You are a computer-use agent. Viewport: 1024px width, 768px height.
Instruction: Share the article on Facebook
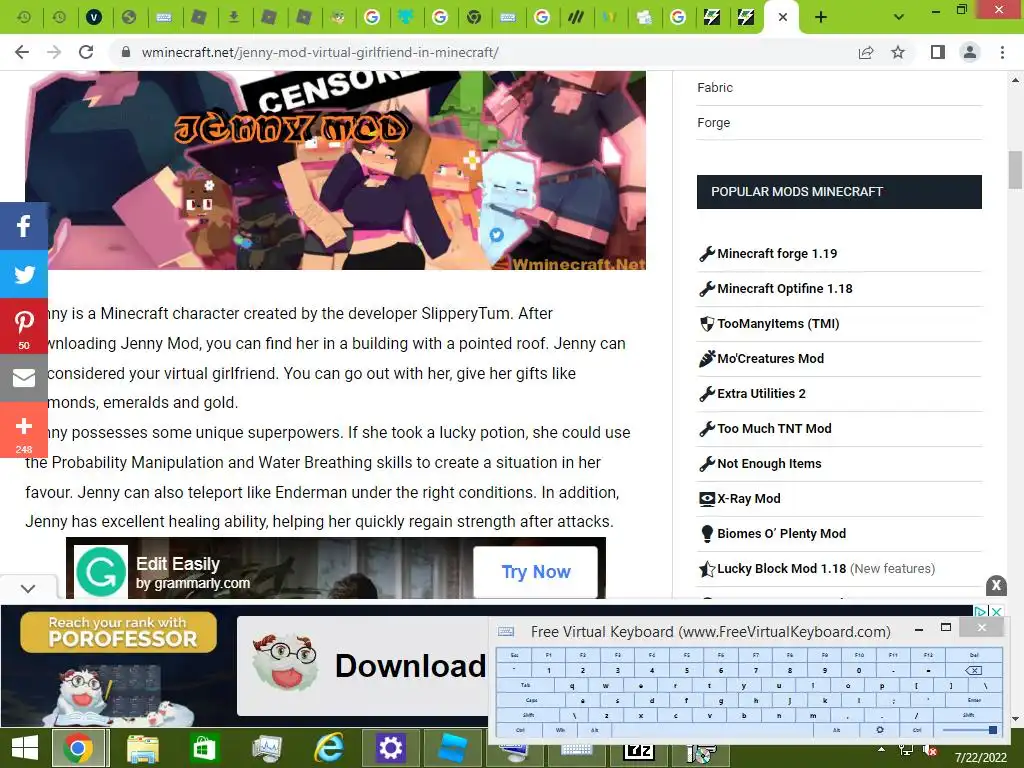point(24,226)
